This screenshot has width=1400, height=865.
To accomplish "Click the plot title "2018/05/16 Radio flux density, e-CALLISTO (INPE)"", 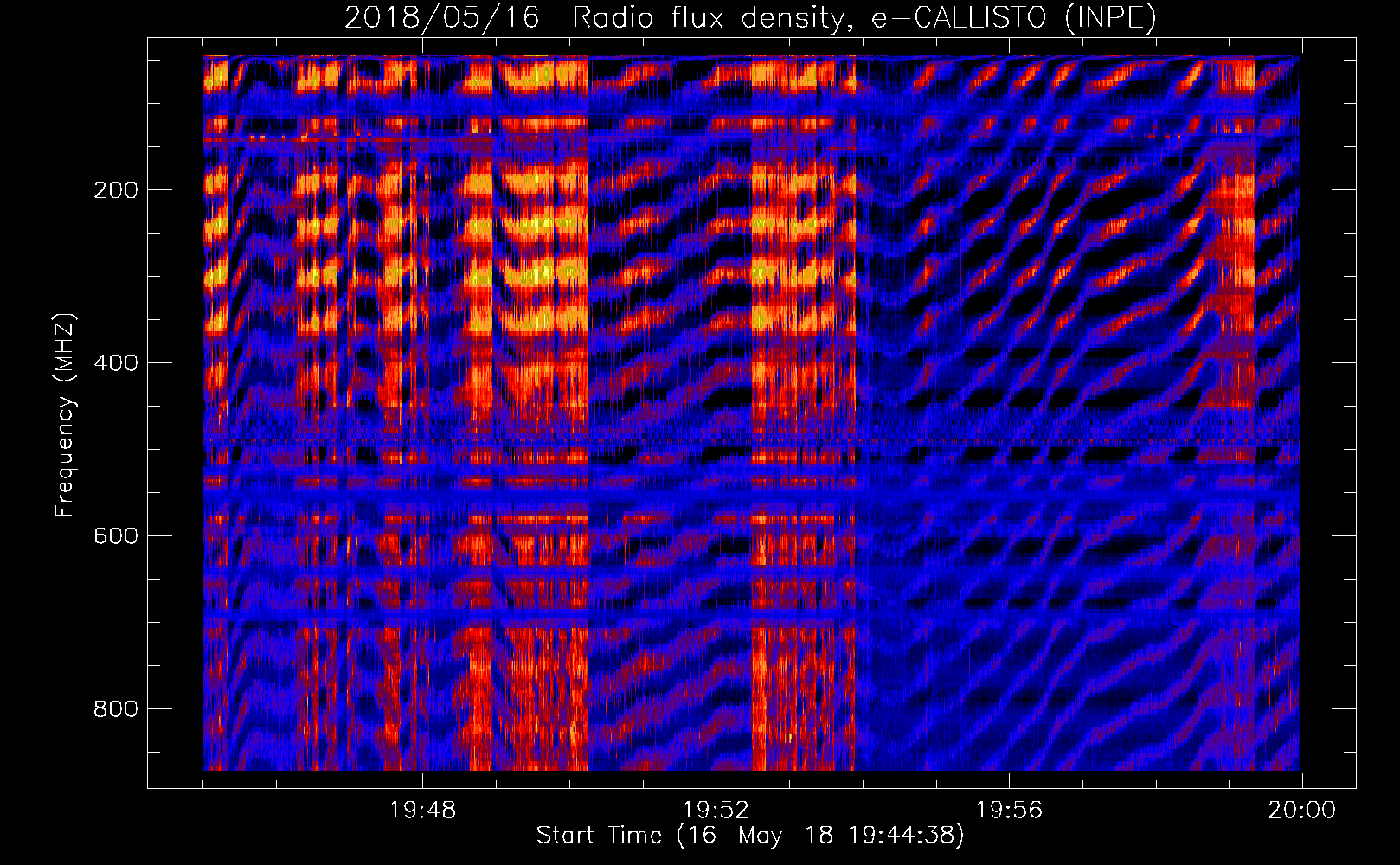I will pos(750,18).
